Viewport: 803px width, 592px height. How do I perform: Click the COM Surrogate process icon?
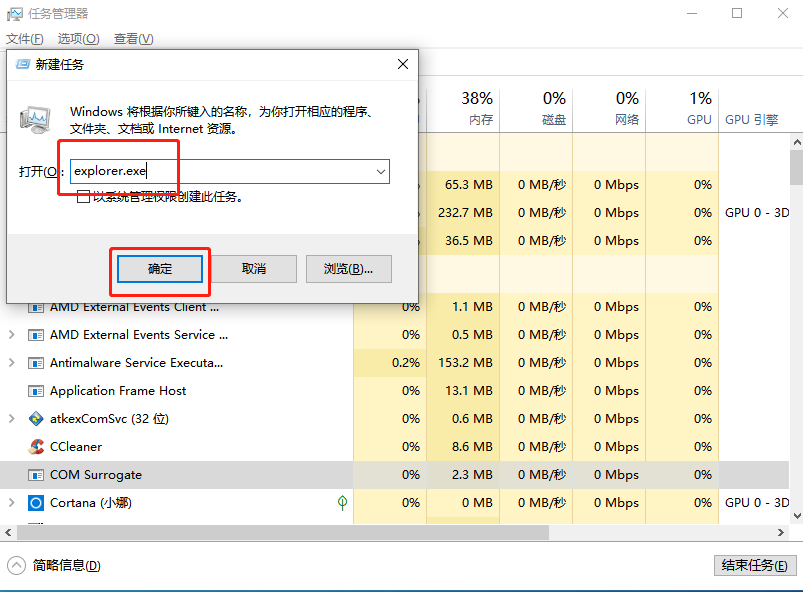pos(36,475)
